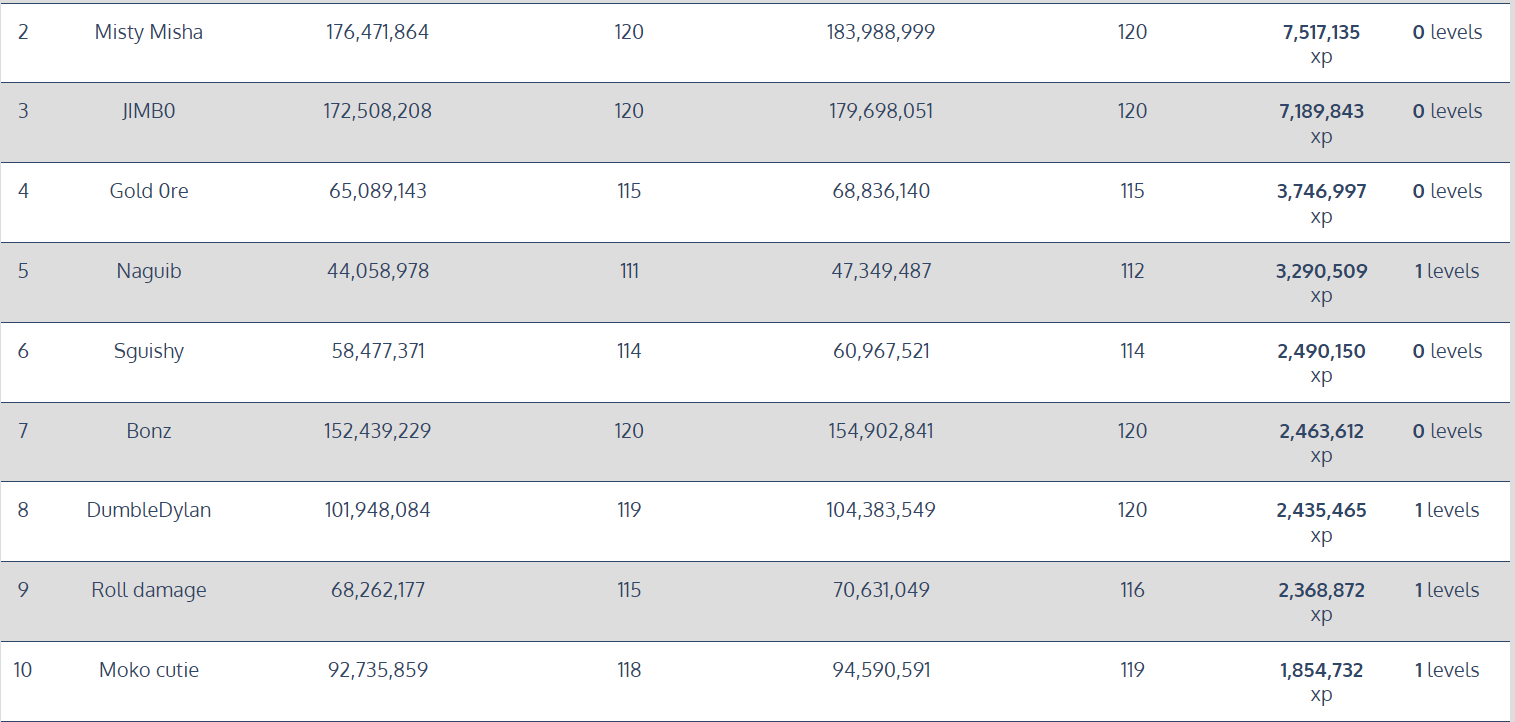The height and width of the screenshot is (722, 1515).
Task: Select Roll damage end level 116
Action: (1132, 590)
